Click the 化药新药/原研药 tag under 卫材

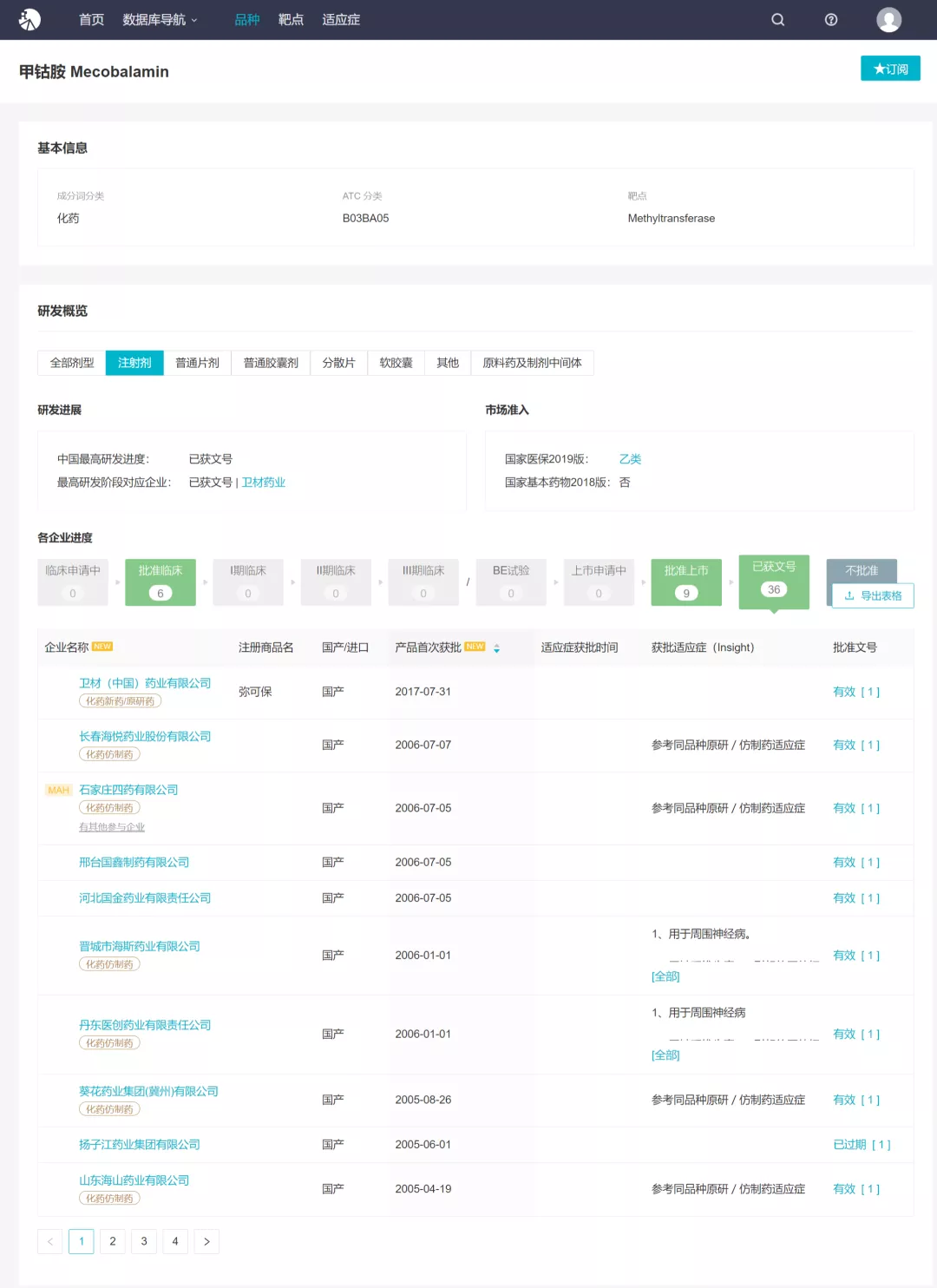(120, 701)
